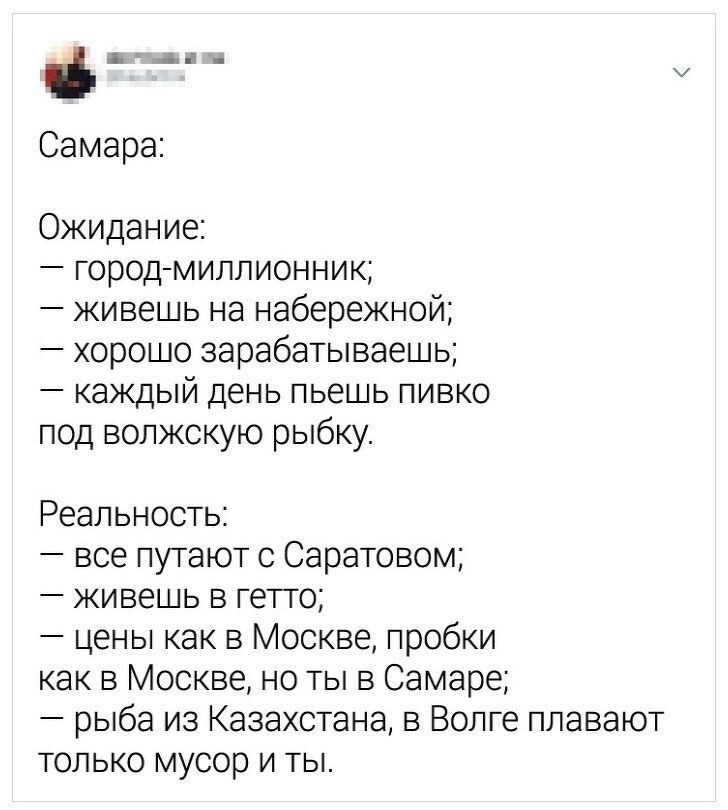Click the blurred author display name

(163, 58)
